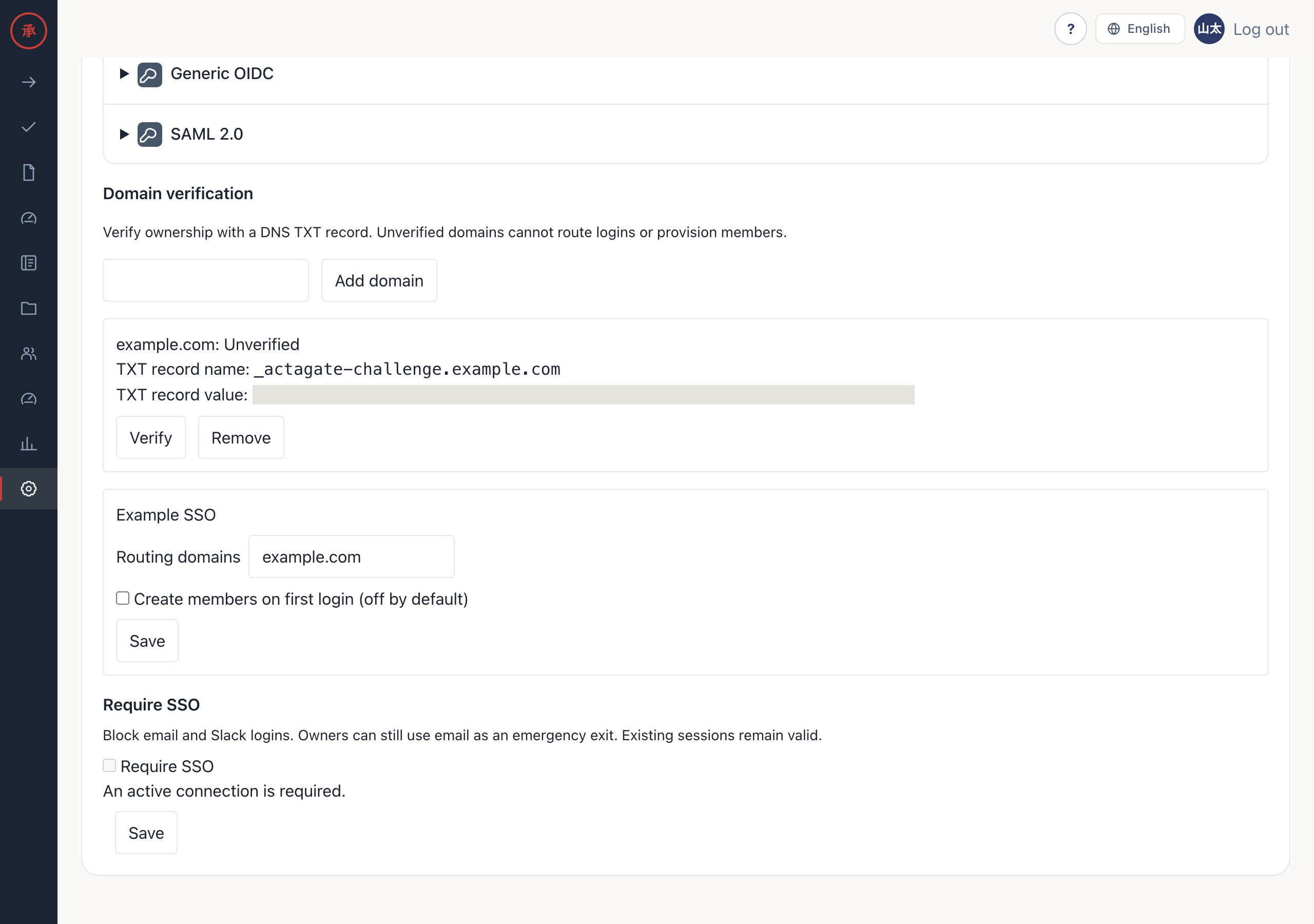Click the SAML 2.0 key icon
Screen dimensions: 1314x924
pos(149,134)
